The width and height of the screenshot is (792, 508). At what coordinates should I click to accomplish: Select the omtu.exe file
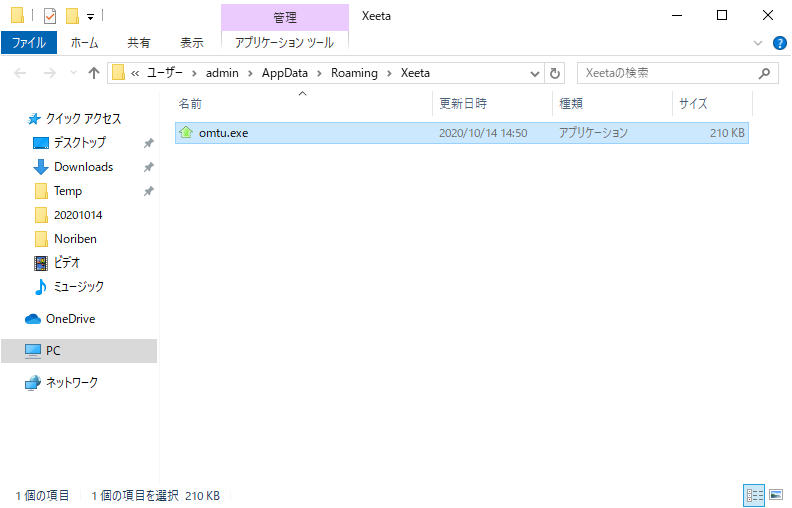(462, 133)
